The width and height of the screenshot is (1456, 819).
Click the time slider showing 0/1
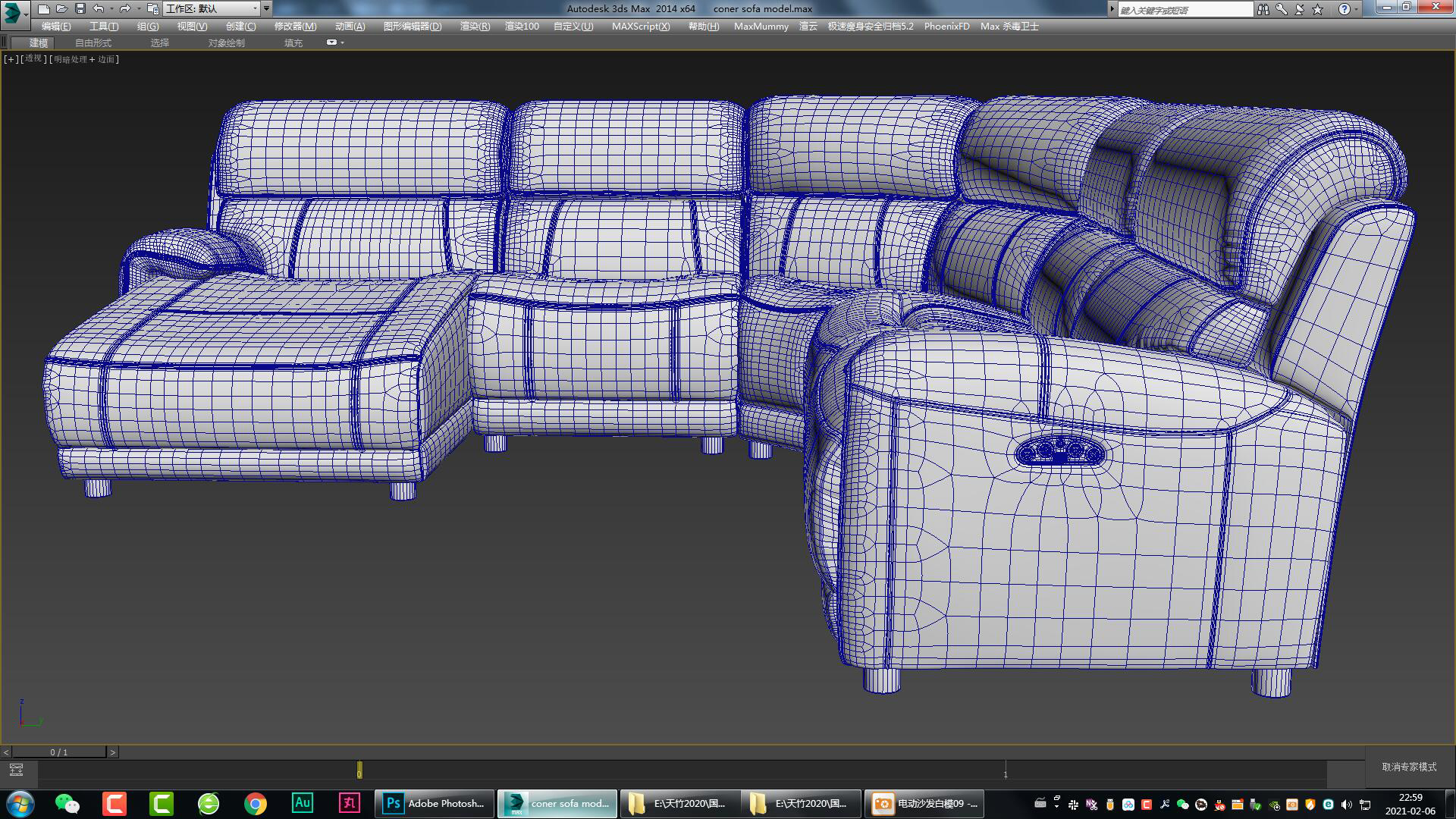[x=57, y=752]
